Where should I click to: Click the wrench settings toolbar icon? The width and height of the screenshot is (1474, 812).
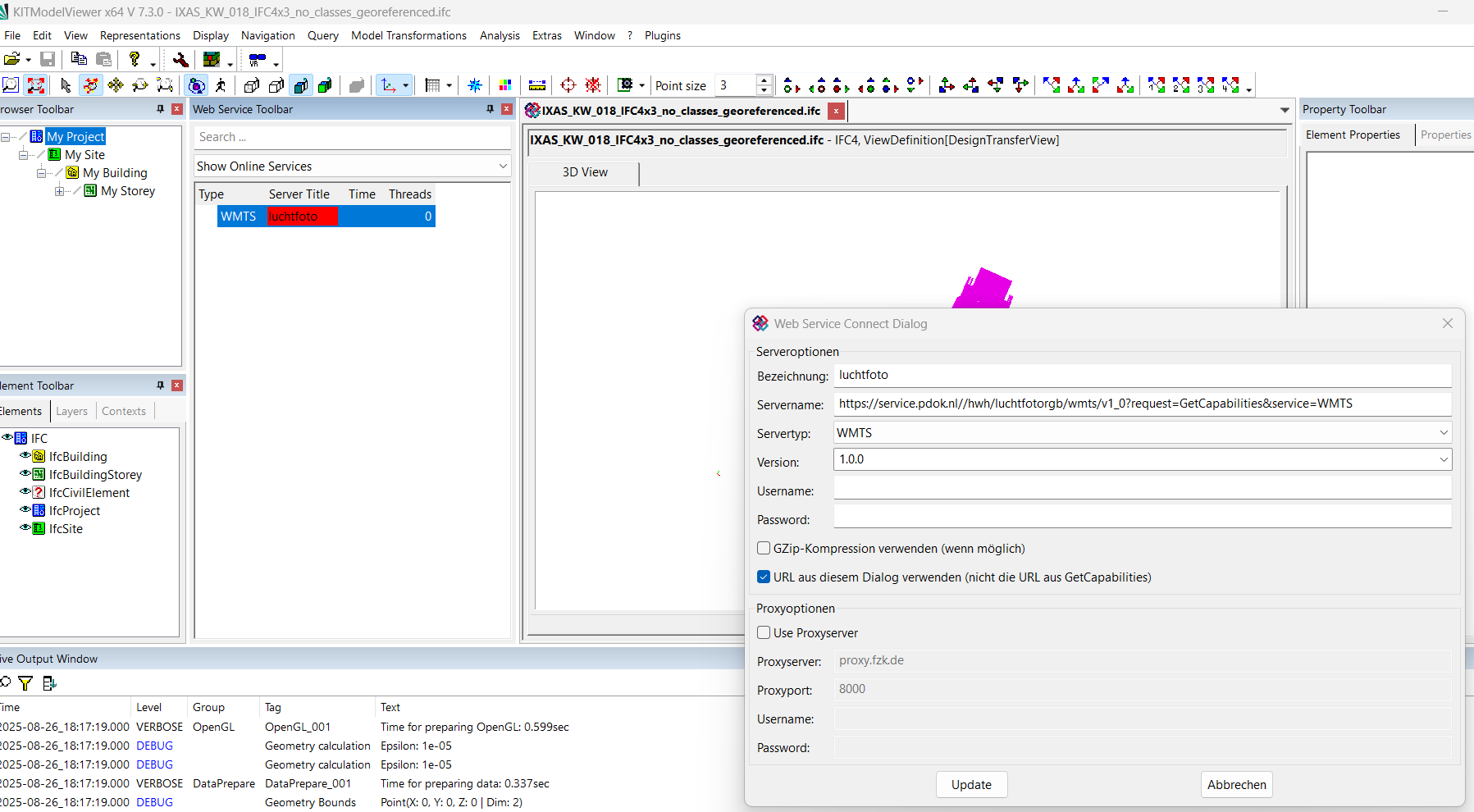click(x=180, y=59)
